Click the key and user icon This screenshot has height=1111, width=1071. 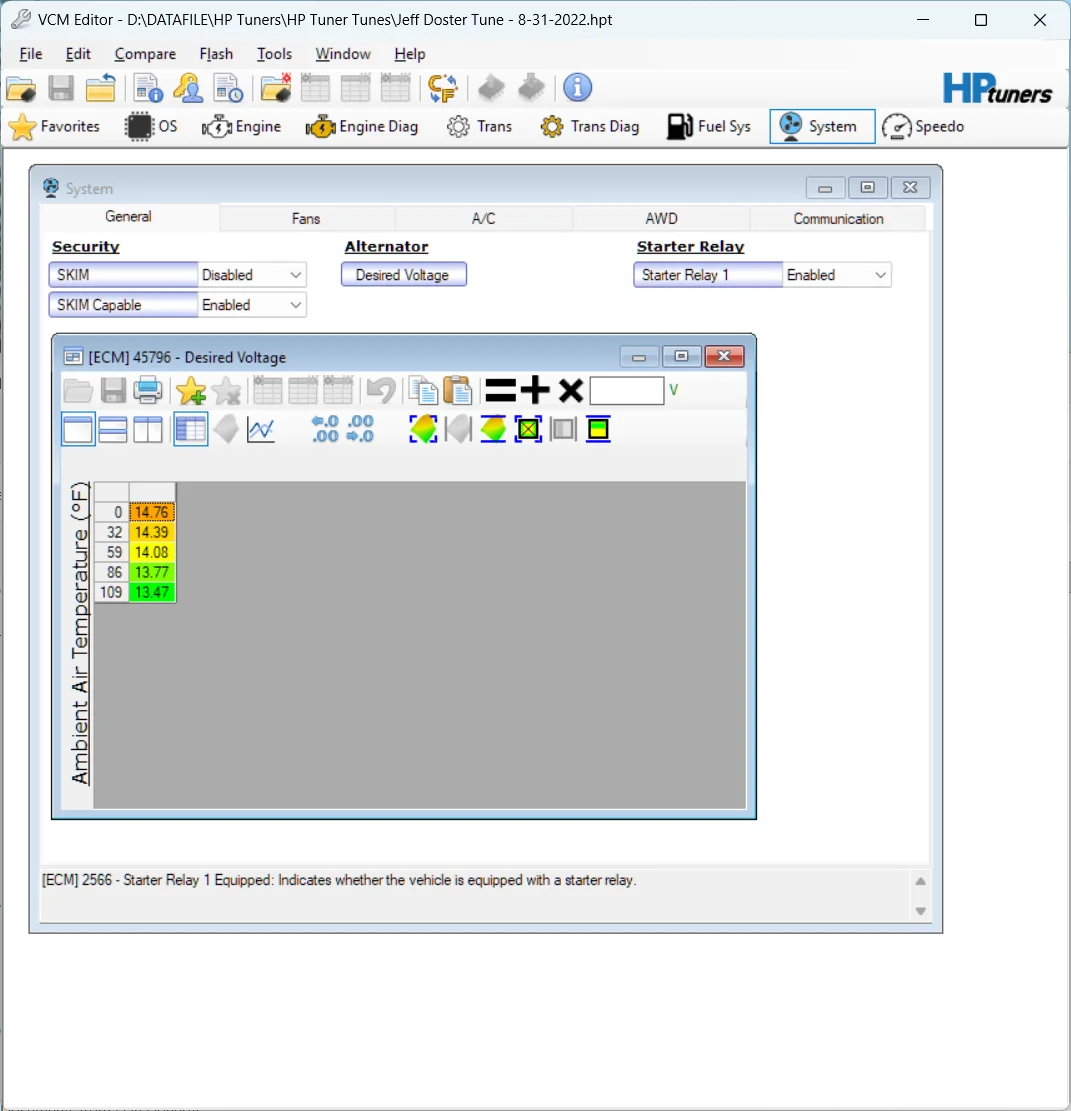pyautogui.click(x=188, y=89)
